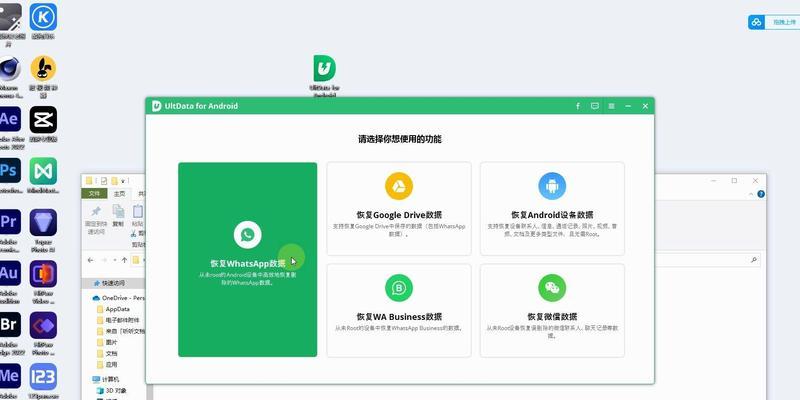This screenshot has width=800, height=400.
Task: Launch HitPaw Photo app from desktop
Action: (43, 333)
